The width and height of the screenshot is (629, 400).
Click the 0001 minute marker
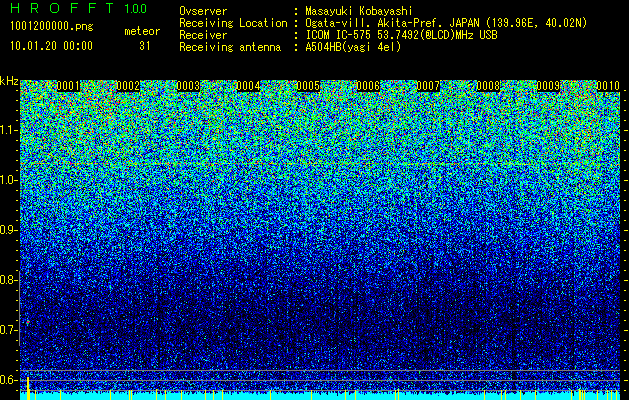pos(68,86)
